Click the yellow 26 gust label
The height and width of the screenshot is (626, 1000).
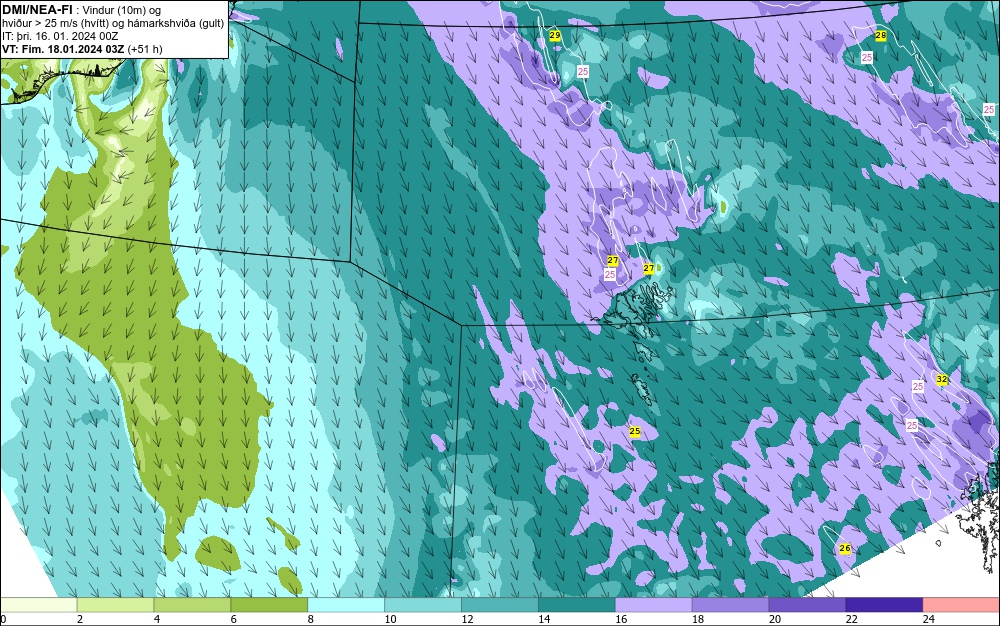845,548
